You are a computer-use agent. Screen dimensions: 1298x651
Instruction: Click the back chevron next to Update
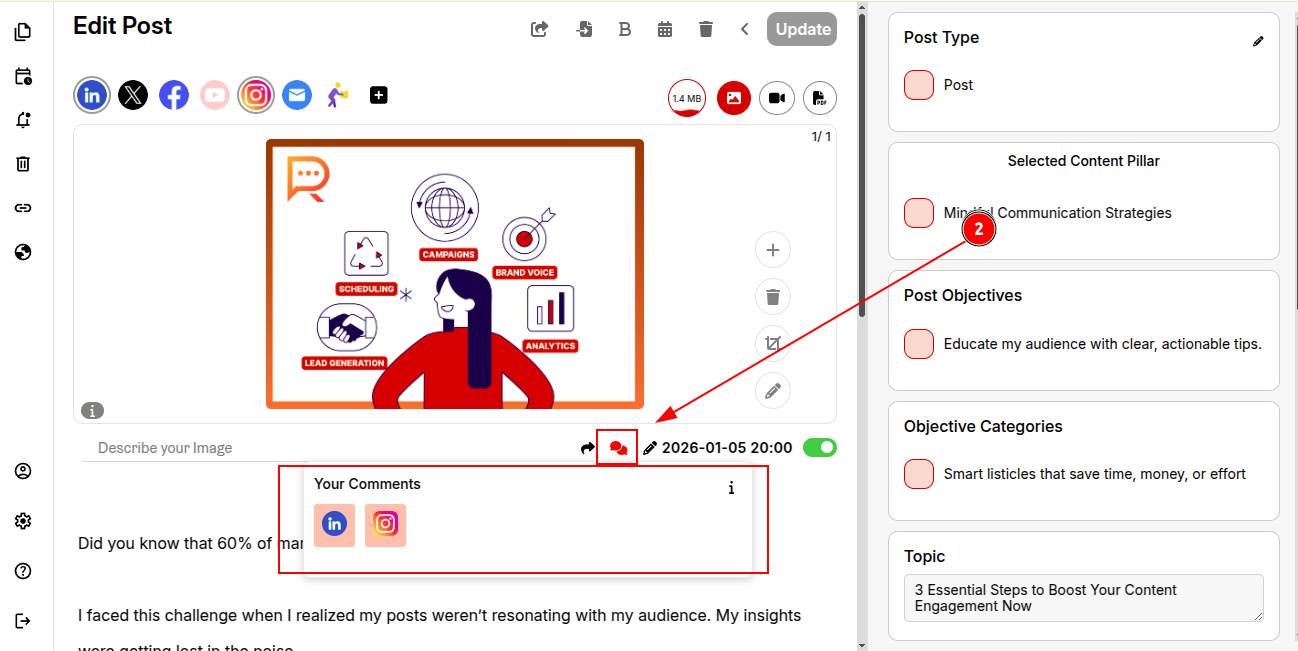coord(744,29)
